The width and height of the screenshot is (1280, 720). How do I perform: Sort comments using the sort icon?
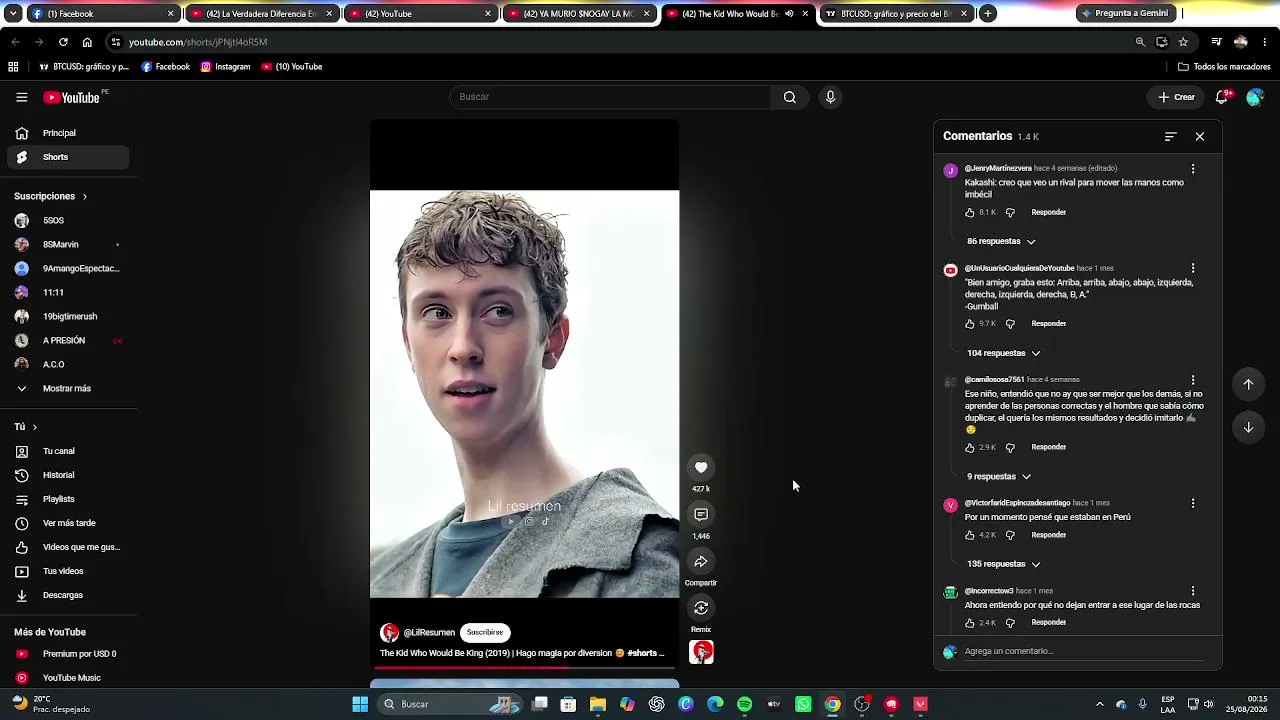click(x=1170, y=136)
